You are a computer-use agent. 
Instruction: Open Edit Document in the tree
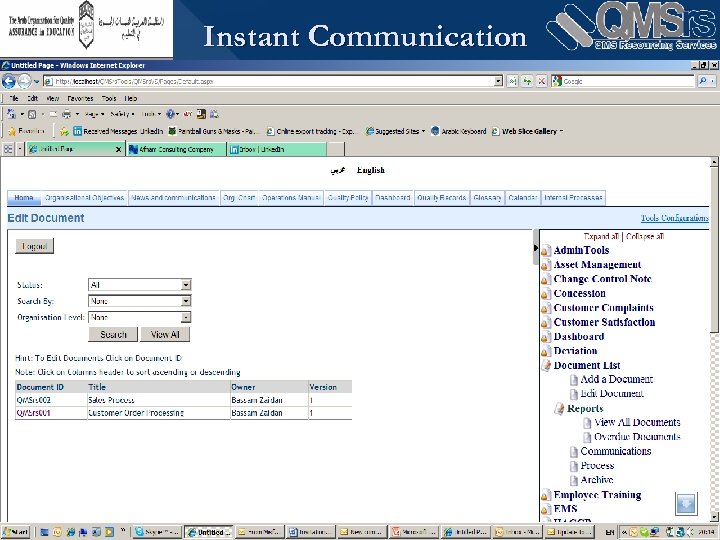tap(612, 394)
